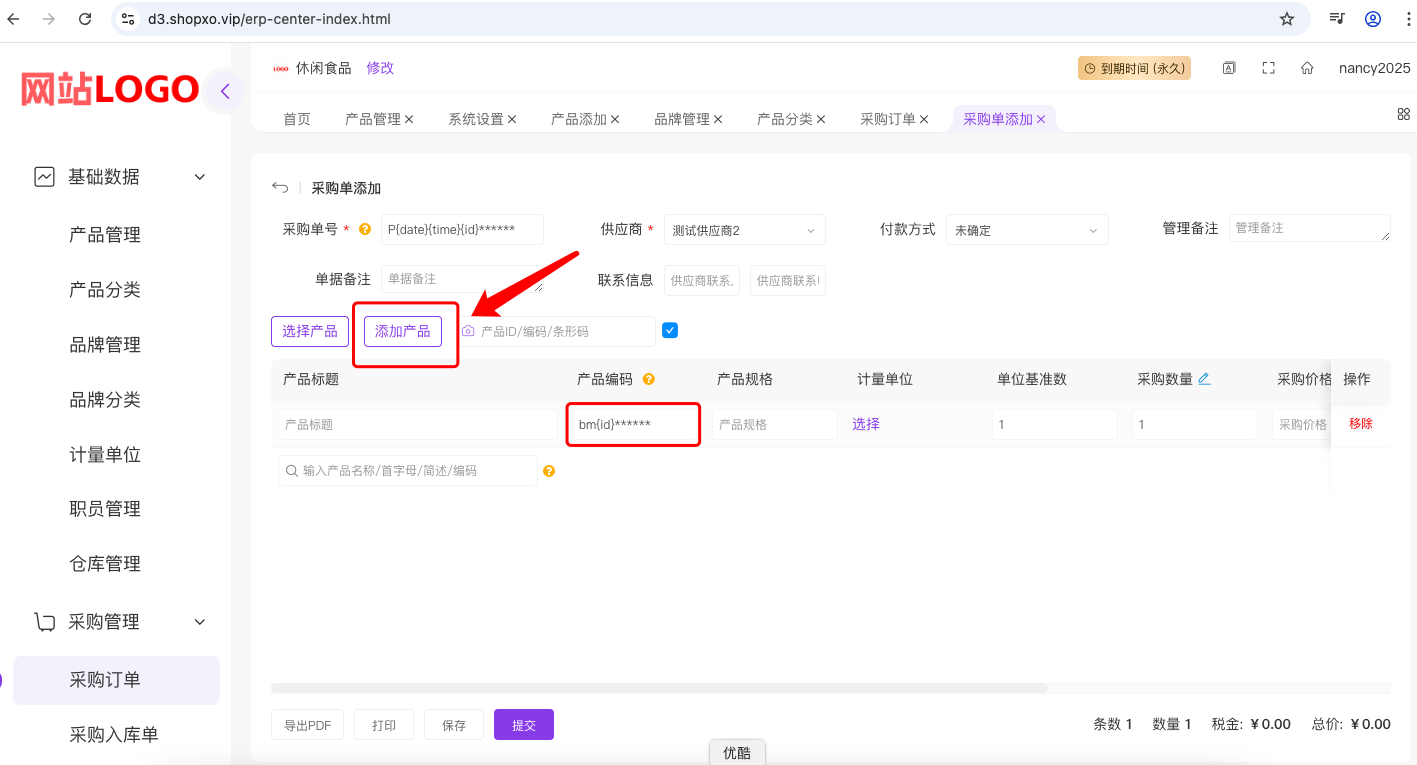
Task: Toggle the blue checkbox beside product code input
Action: [670, 330]
